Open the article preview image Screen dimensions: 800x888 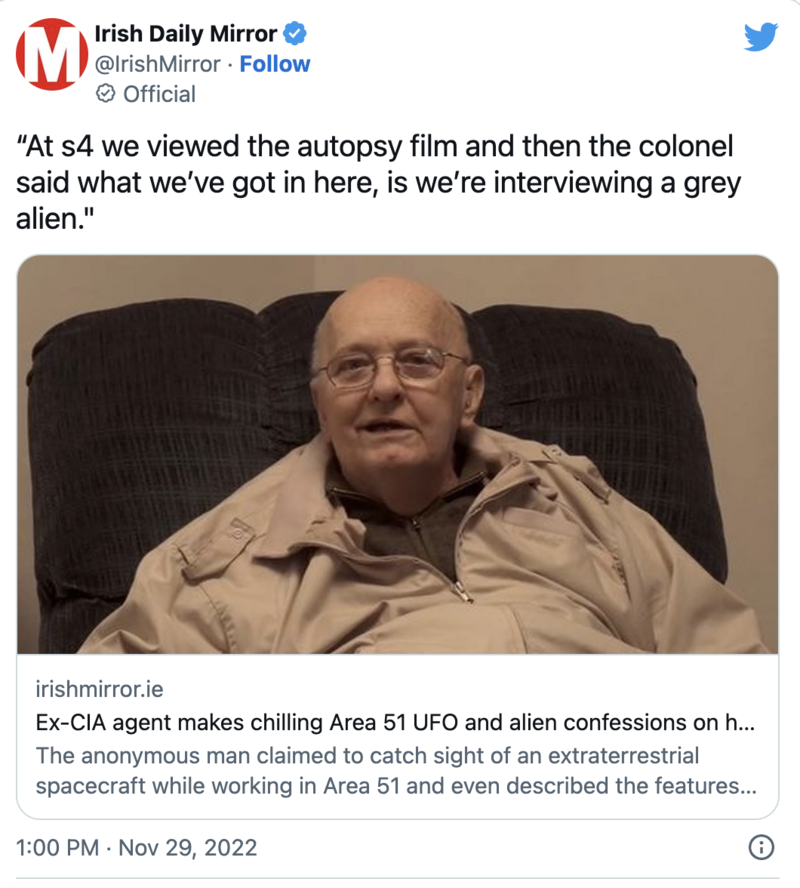(x=397, y=454)
